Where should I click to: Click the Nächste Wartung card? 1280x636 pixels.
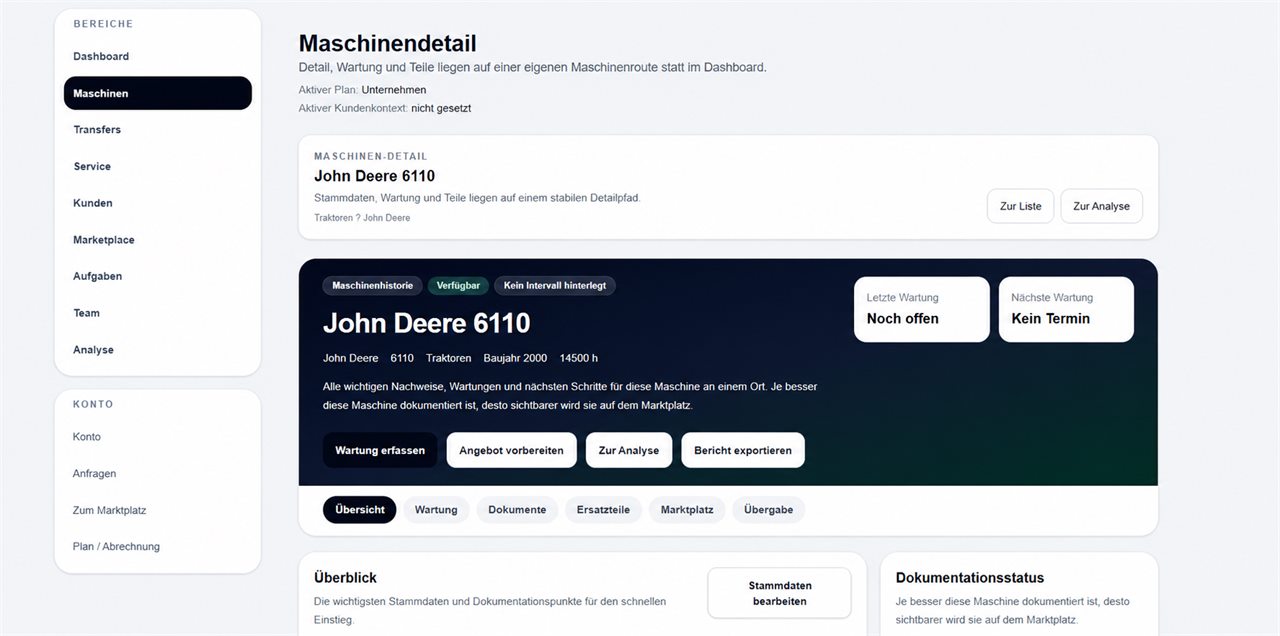[x=1066, y=310]
